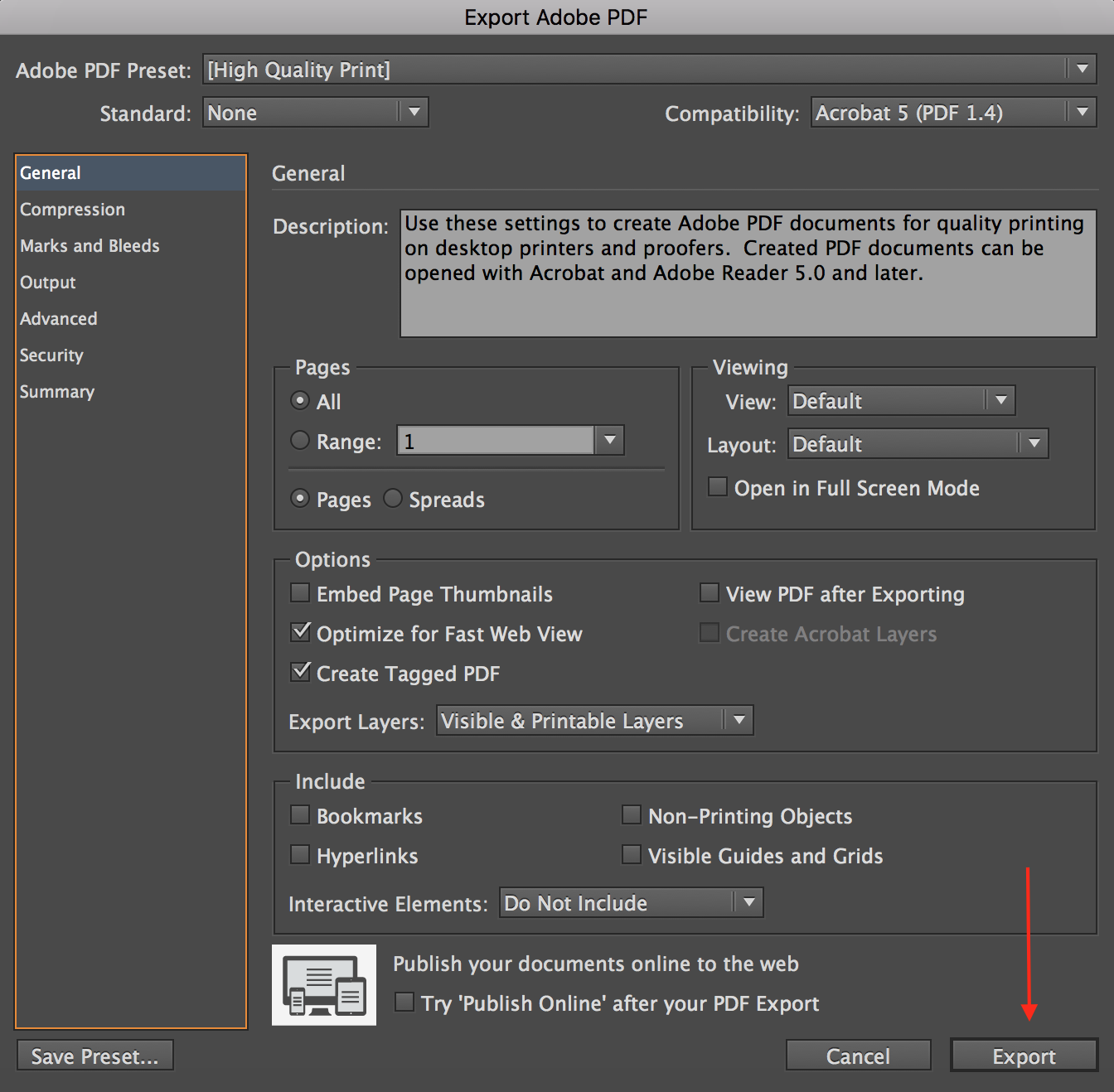Image resolution: width=1114 pixels, height=1092 pixels.
Task: Open the Advanced settings panel
Action: coord(131,319)
